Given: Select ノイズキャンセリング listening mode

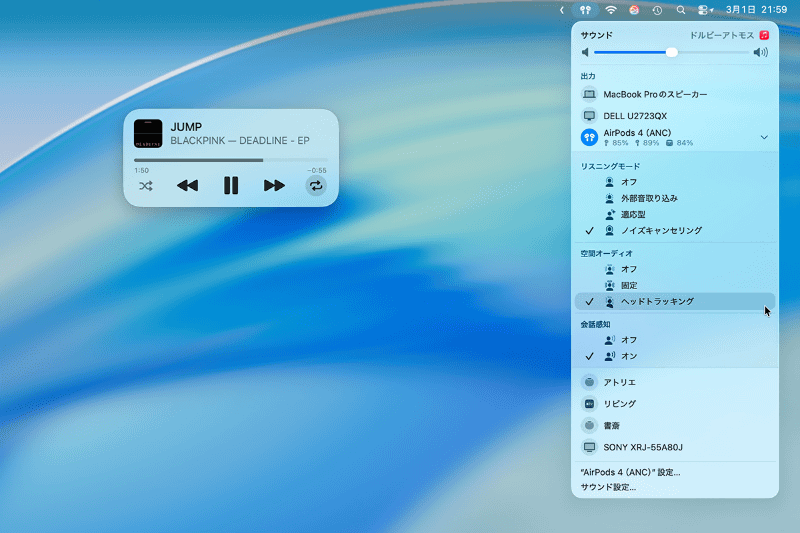Looking at the screenshot, I should coord(675,231).
